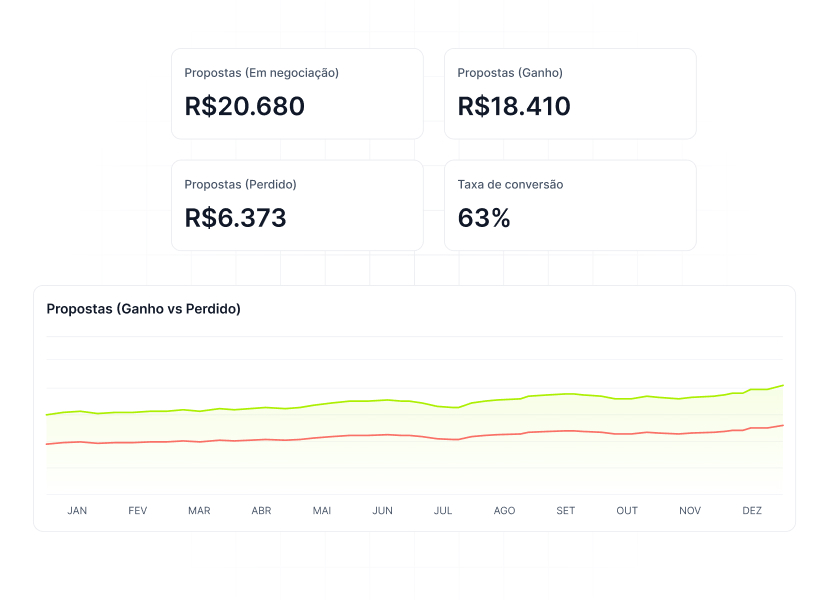Screen dimensions: 828x600
Task: Select SET on the chart axis
Action: click(566, 510)
